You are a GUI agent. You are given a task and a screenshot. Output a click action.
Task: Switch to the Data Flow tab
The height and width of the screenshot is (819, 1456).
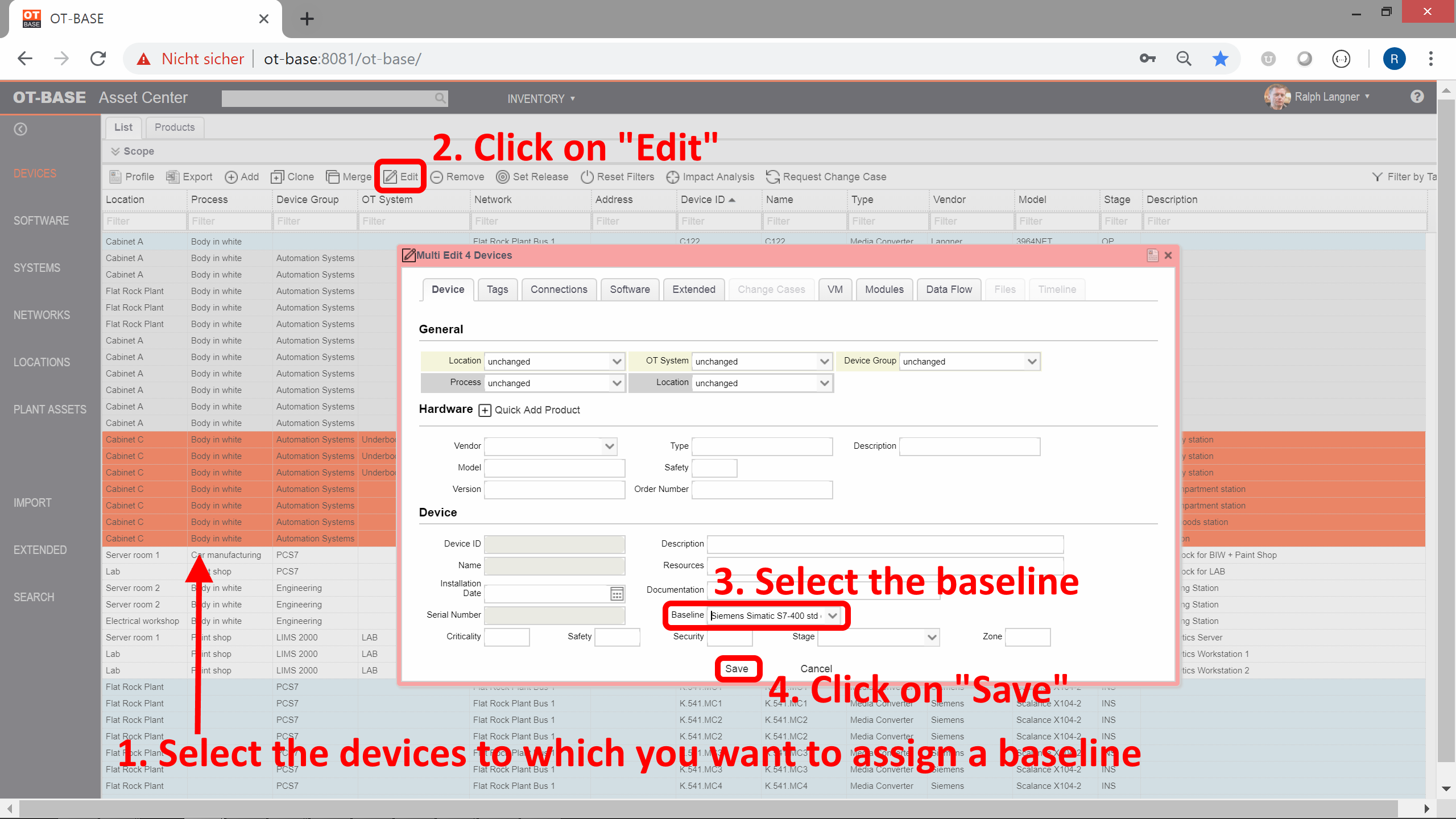coord(949,289)
